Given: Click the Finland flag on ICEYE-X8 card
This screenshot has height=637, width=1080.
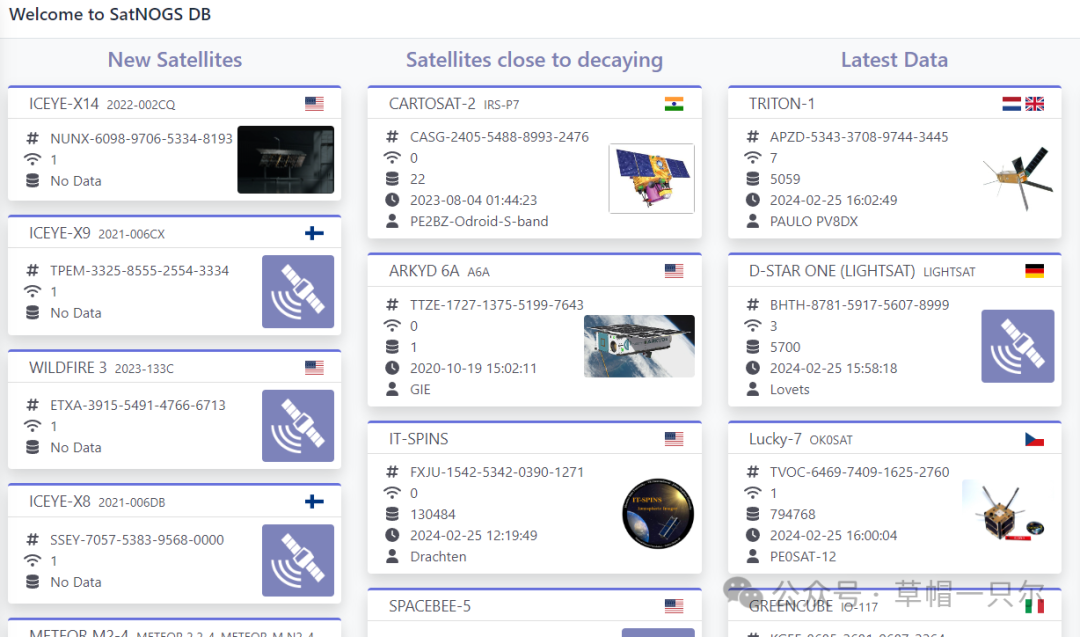Looking at the screenshot, I should coord(314,501).
